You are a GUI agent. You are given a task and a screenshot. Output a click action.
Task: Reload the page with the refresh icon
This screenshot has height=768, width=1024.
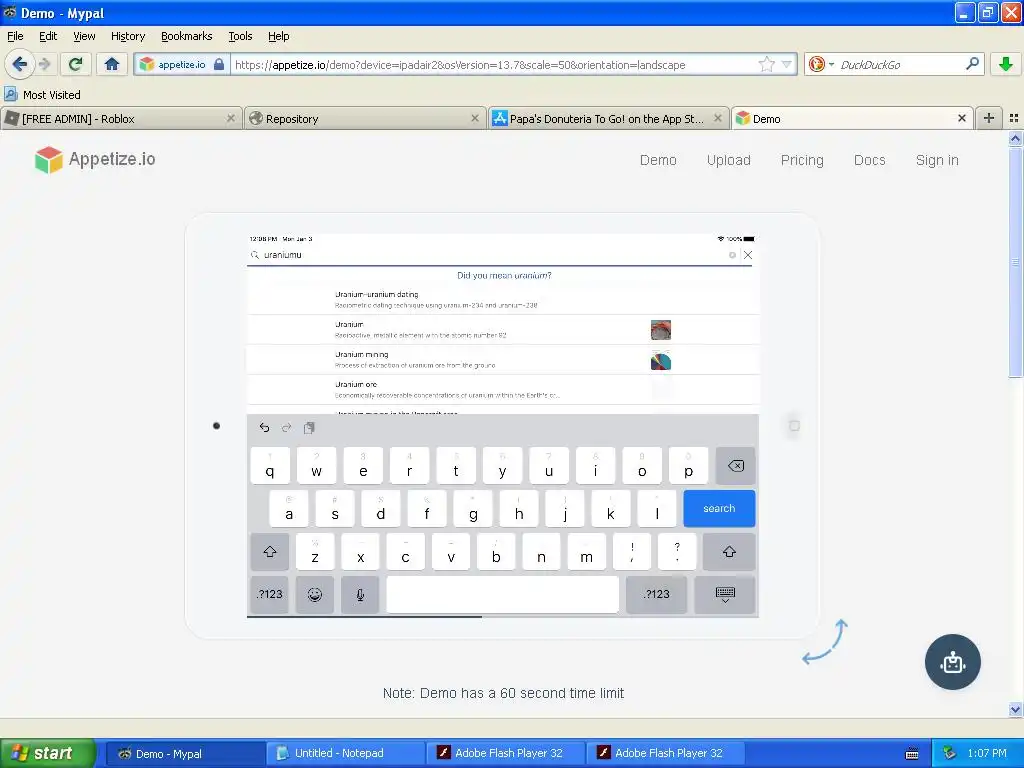pos(76,64)
